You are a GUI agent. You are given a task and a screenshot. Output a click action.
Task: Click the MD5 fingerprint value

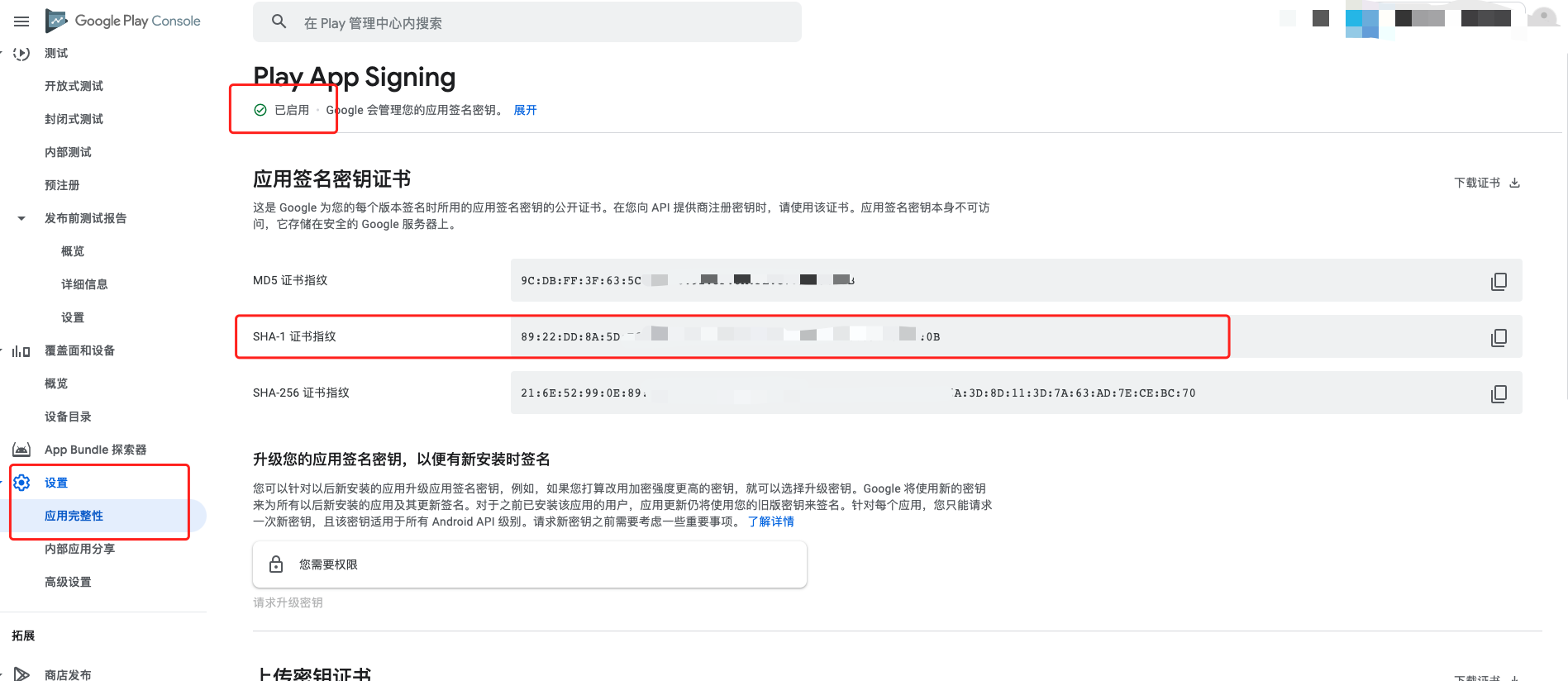tap(688, 280)
